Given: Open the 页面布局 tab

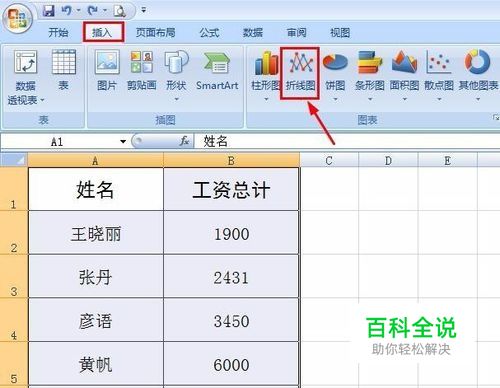Looking at the screenshot, I should click(156, 32).
